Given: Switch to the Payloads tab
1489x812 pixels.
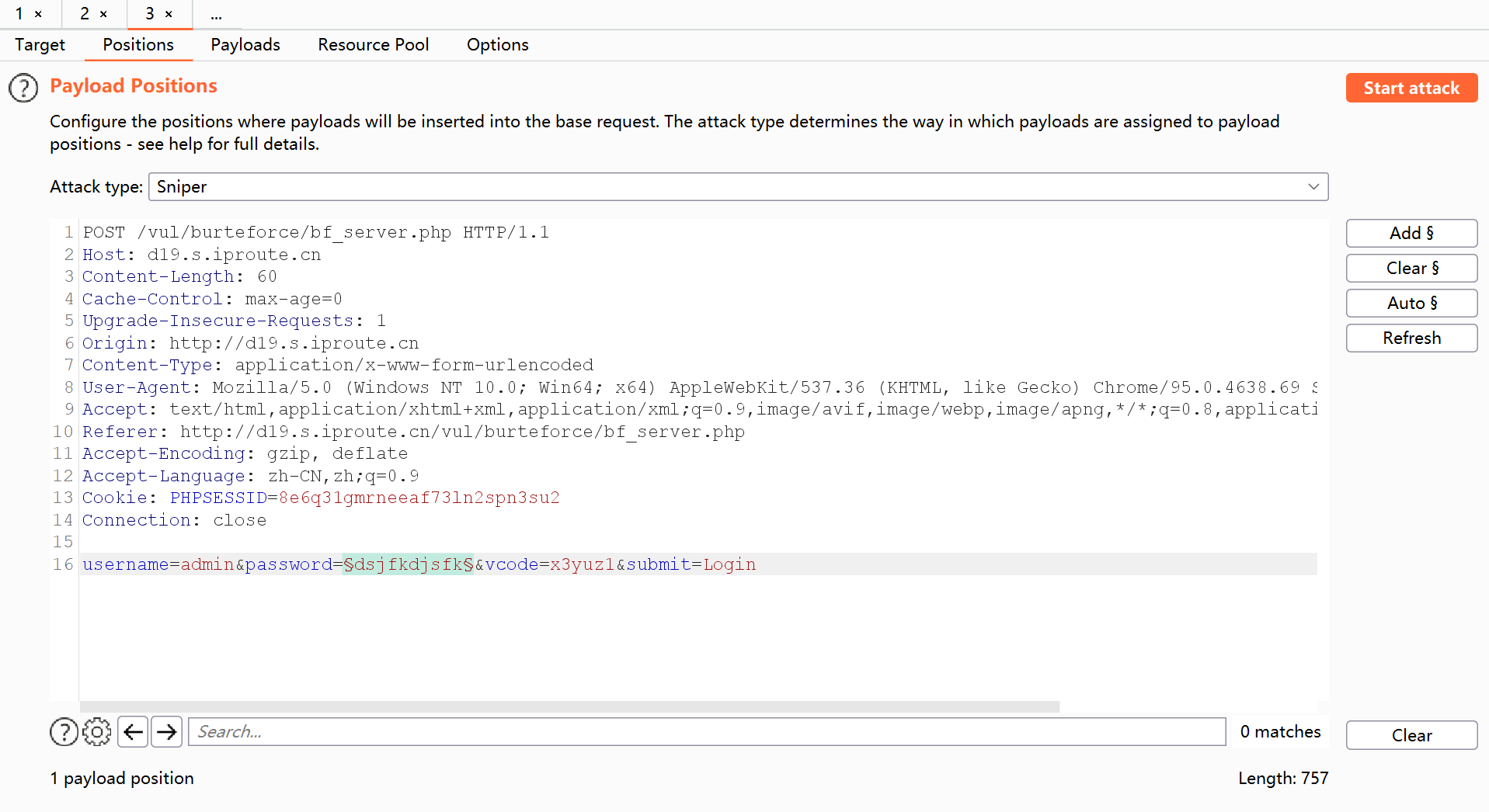Looking at the screenshot, I should coord(245,45).
